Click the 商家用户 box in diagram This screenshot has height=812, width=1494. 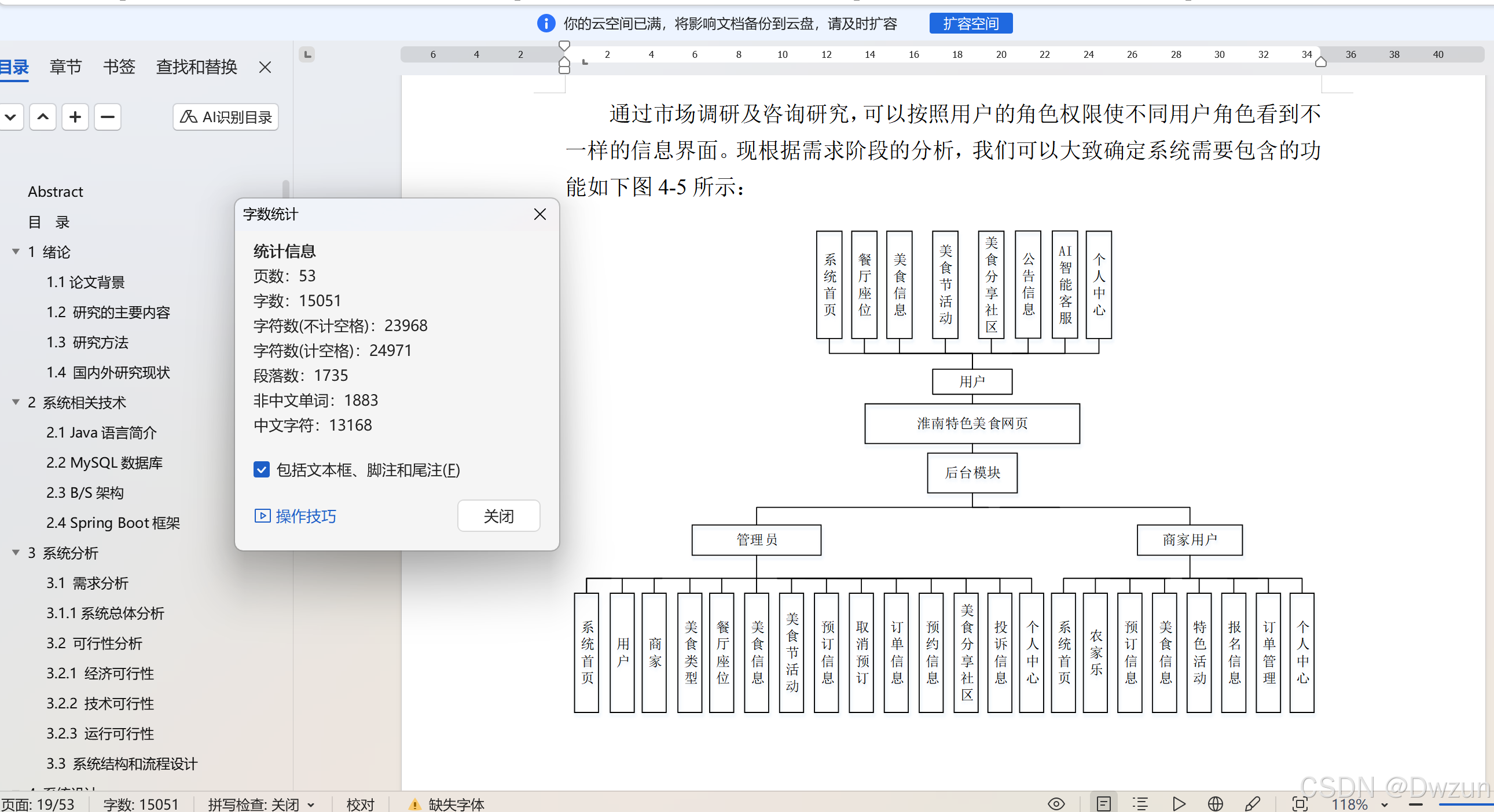1190,540
